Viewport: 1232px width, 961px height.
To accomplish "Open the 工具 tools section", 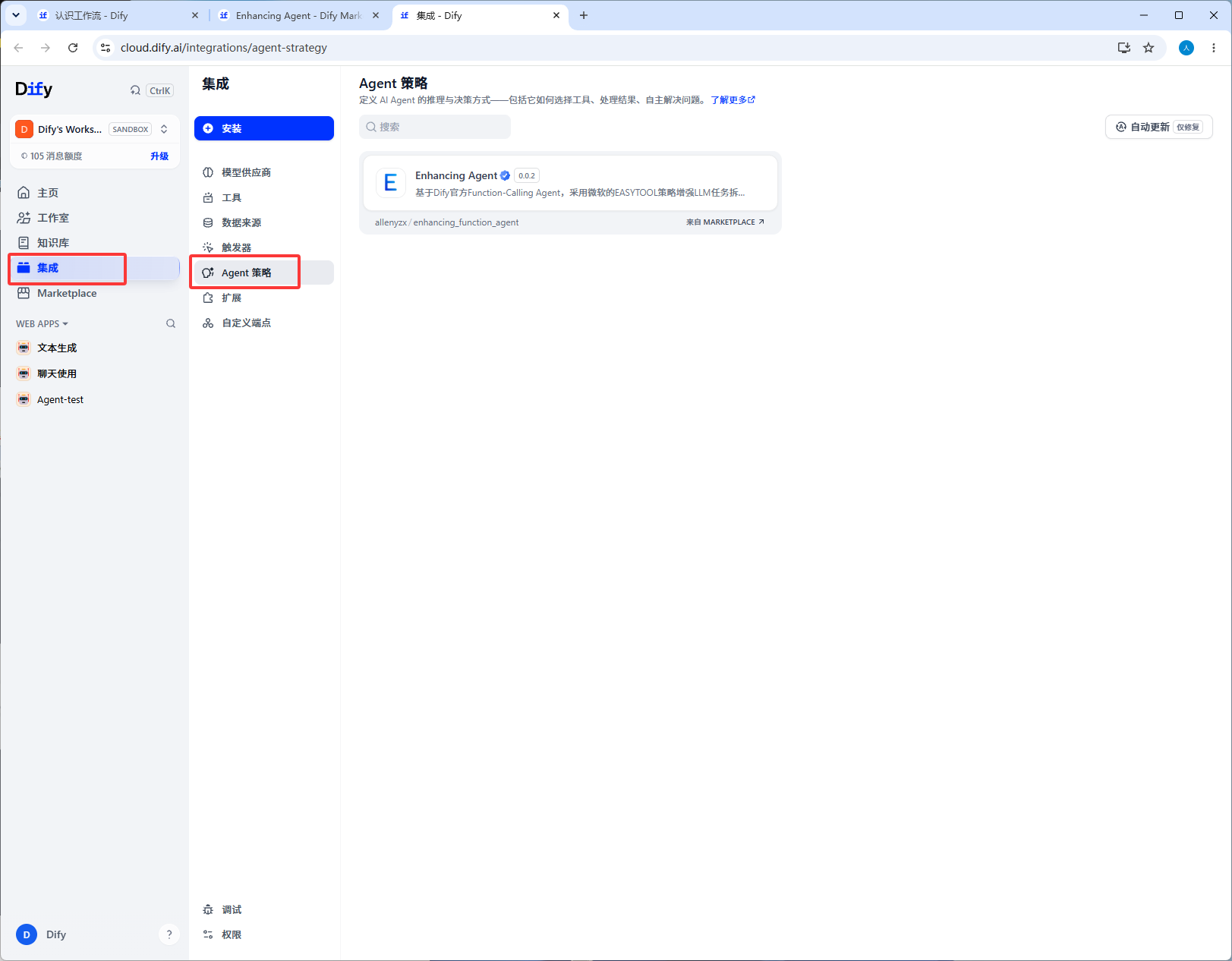I will tap(264, 197).
